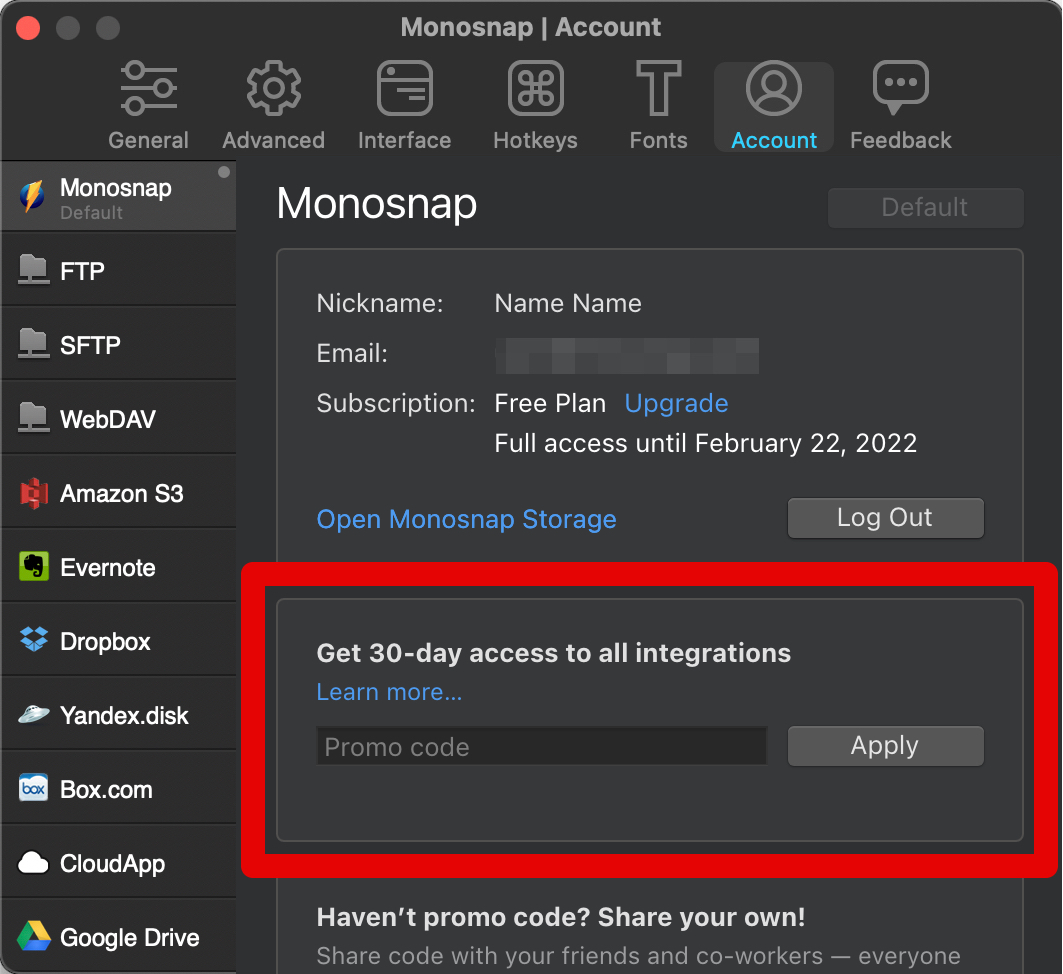Click the FTP server icon
This screenshot has width=1063, height=974.
[33, 270]
